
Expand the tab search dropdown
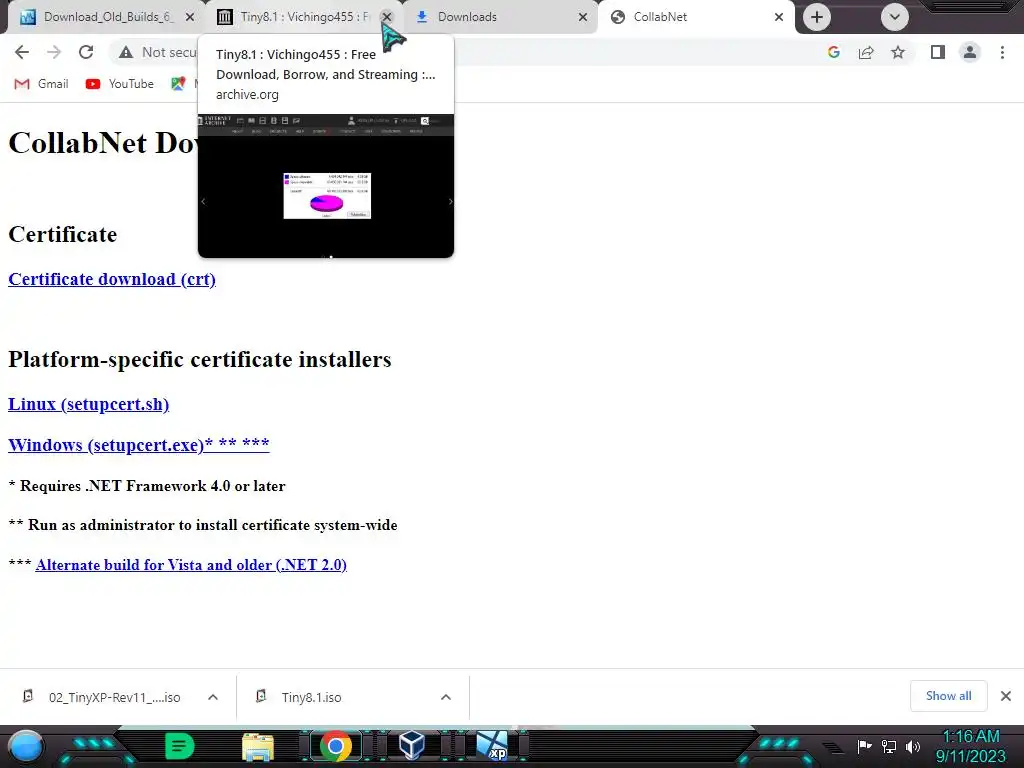(895, 17)
